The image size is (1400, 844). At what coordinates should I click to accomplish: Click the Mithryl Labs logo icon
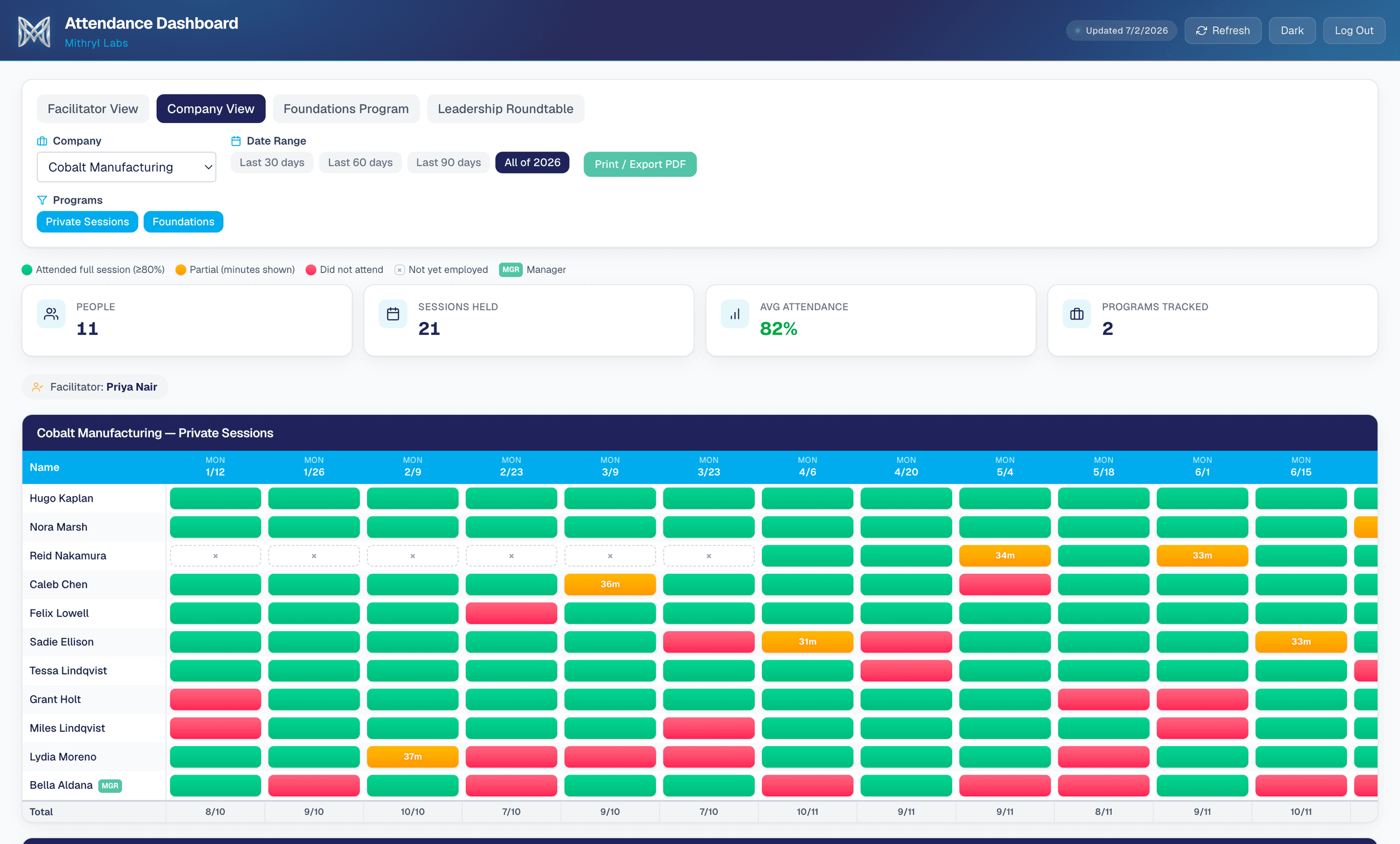34,31
